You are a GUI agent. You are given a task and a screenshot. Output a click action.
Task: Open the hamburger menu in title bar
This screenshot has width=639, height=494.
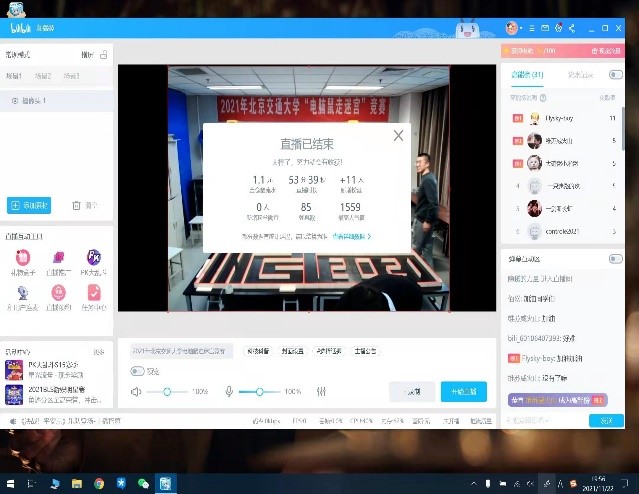pyautogui.click(x=532, y=28)
